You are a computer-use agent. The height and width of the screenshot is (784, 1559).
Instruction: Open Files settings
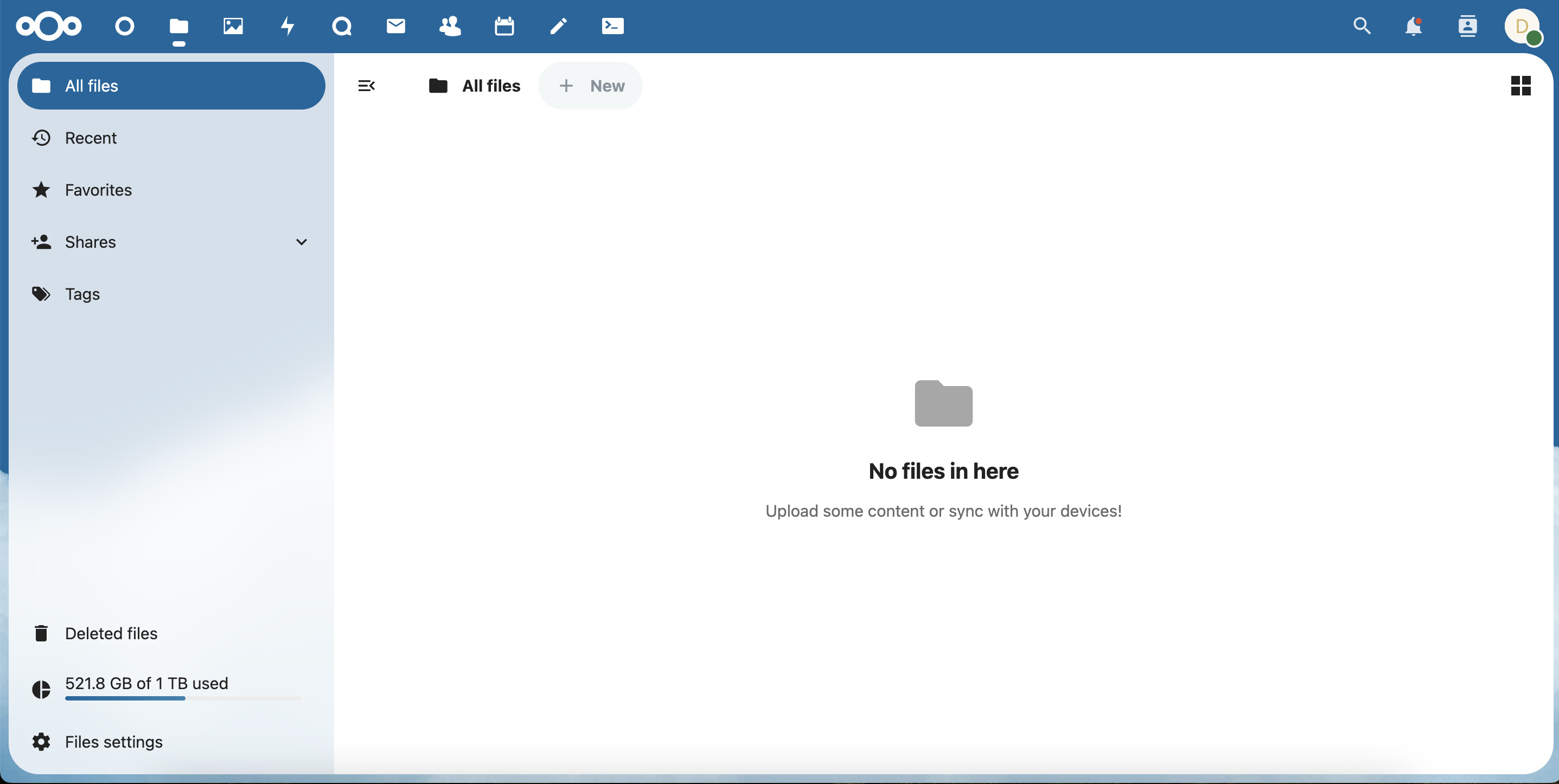click(113, 742)
